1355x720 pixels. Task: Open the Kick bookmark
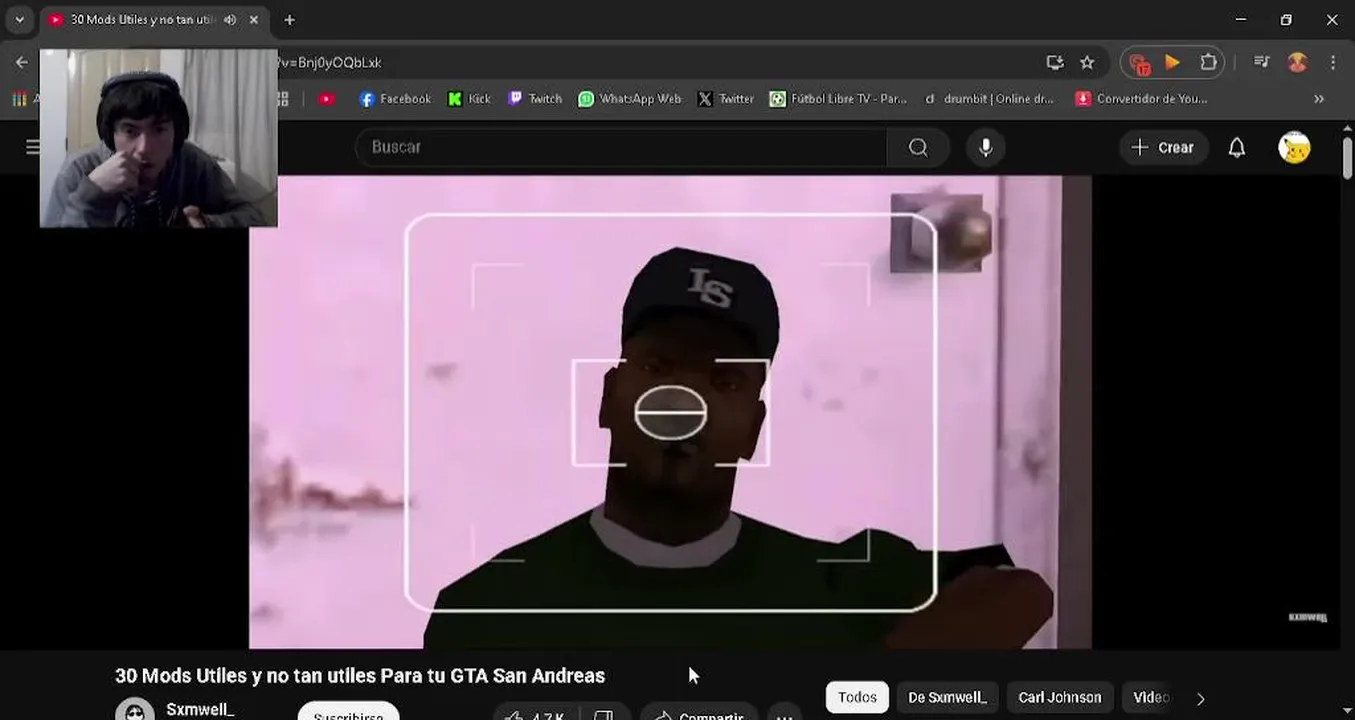point(469,99)
